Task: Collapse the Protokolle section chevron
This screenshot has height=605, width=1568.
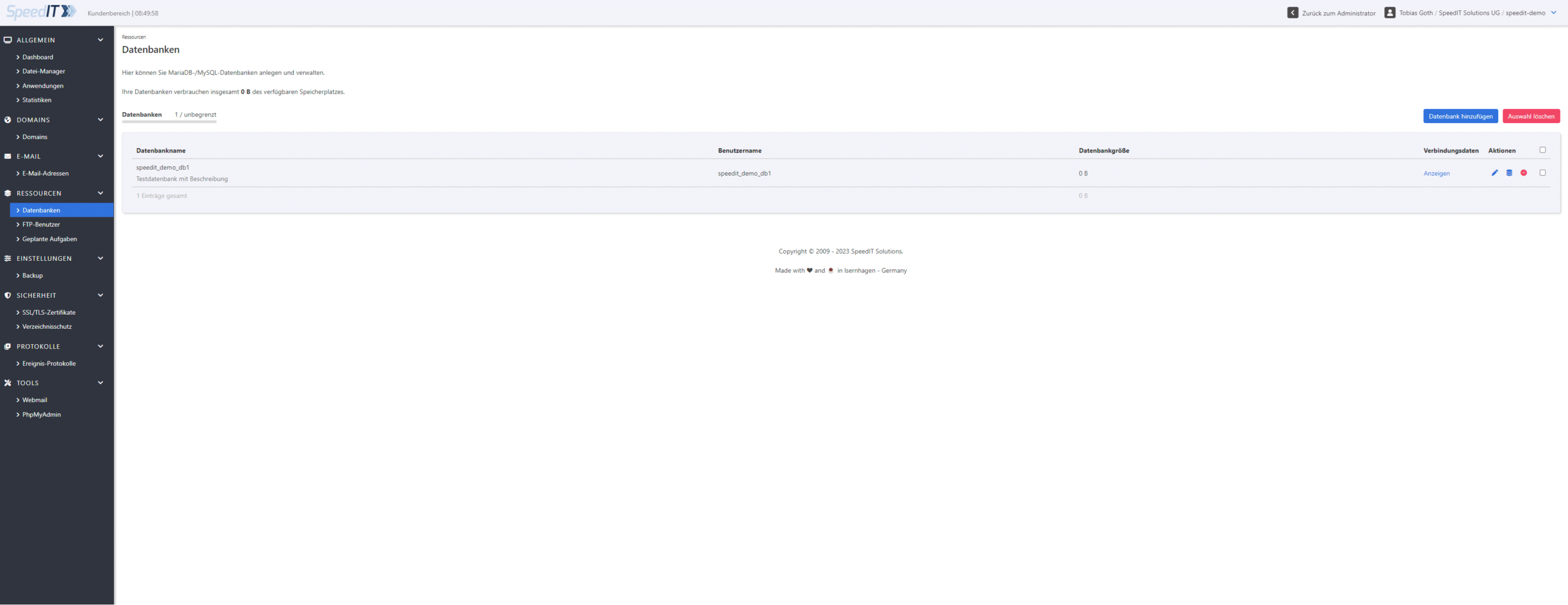Action: pyautogui.click(x=100, y=347)
